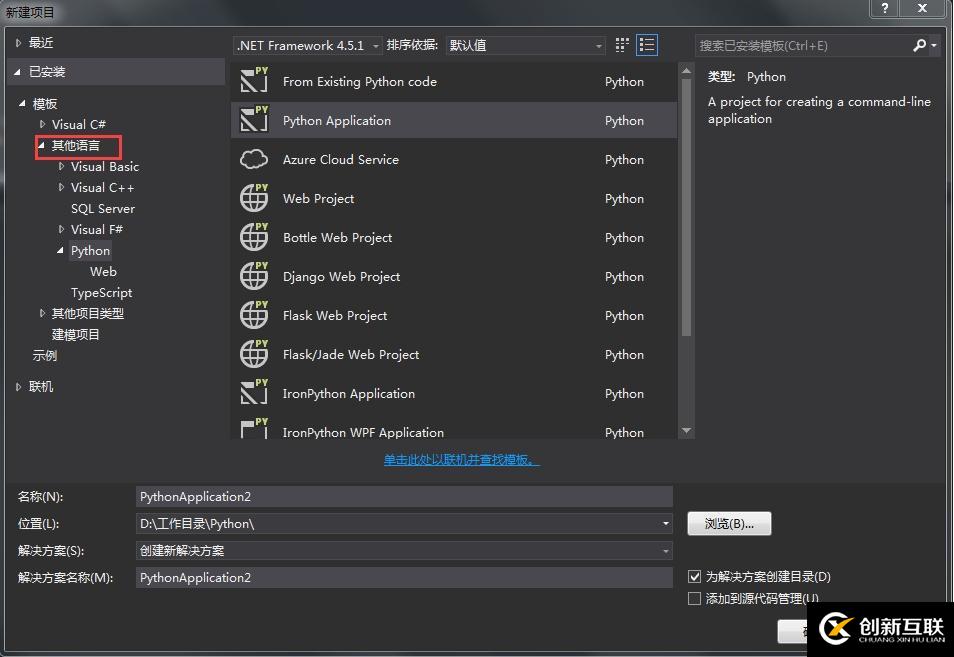Image resolution: width=954 pixels, height=657 pixels.
Task: Click the template list scrollbar thumb
Action: [686, 207]
